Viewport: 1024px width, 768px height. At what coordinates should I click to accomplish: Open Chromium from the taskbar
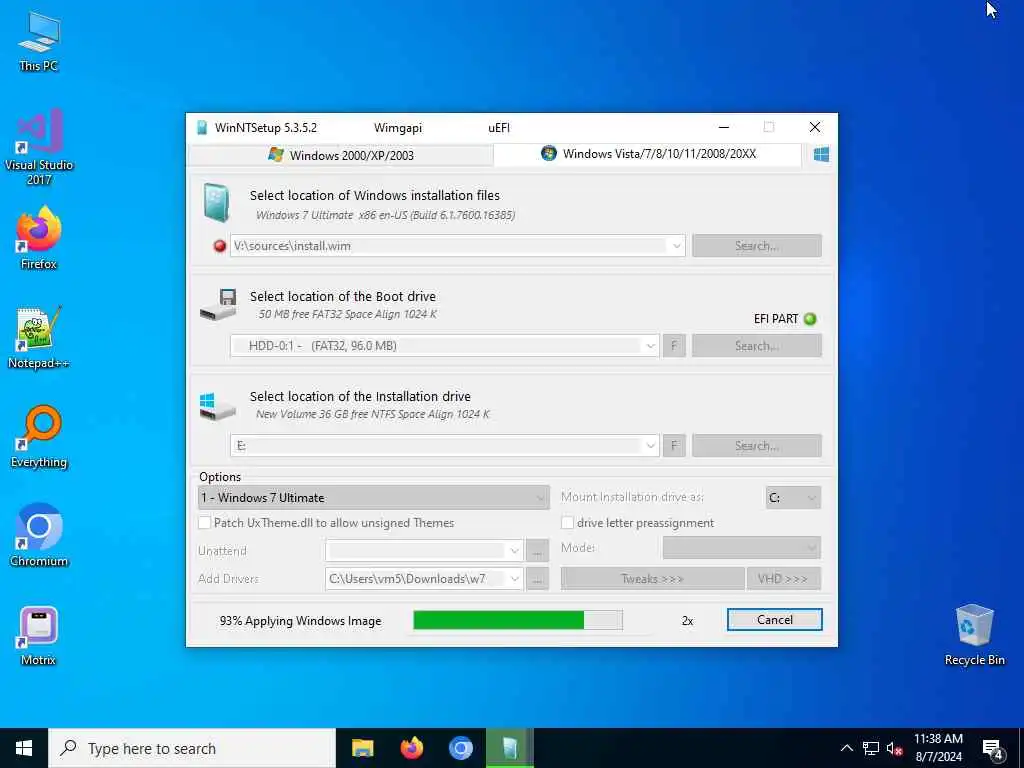click(x=460, y=748)
